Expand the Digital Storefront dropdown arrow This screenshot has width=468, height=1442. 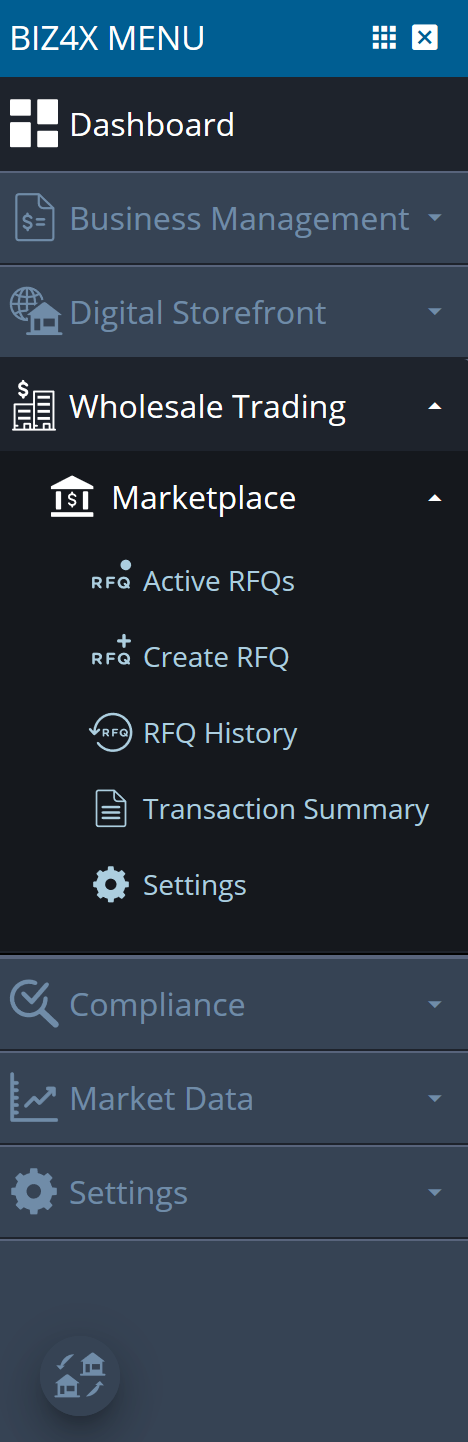[x=434, y=311]
